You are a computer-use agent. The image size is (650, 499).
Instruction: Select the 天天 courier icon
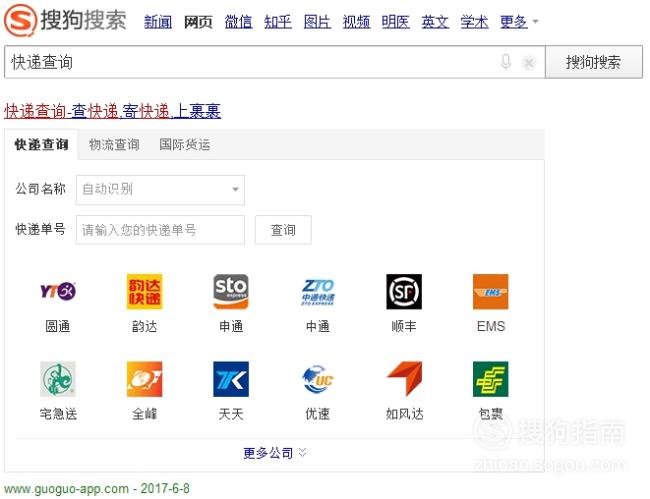pos(231,379)
